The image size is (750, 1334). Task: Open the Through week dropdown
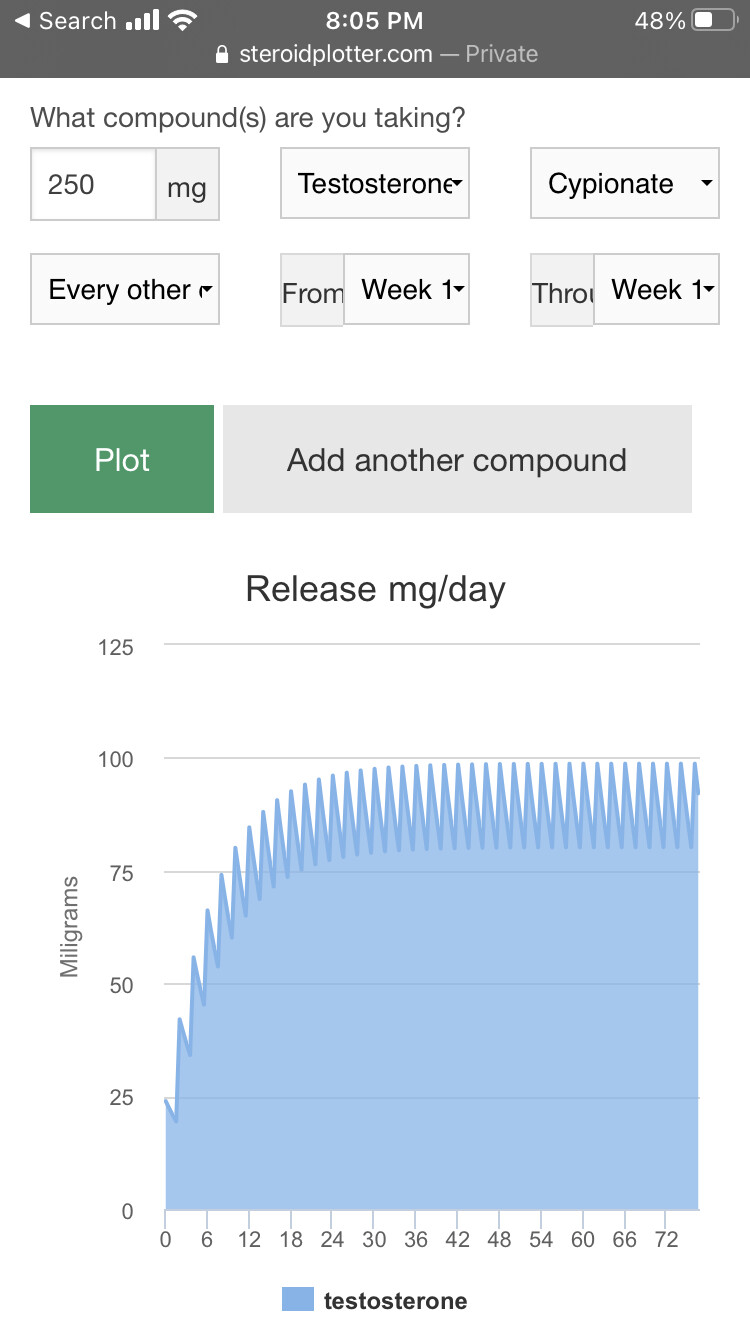point(656,290)
